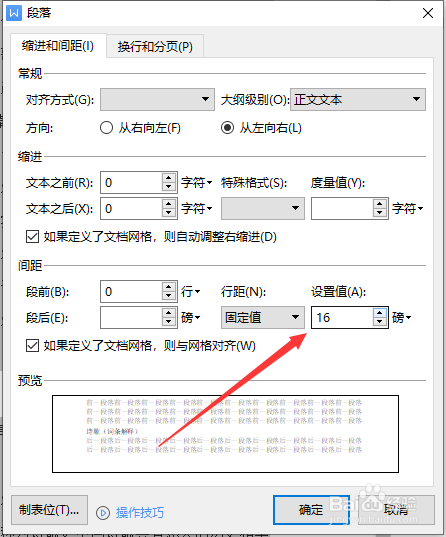Open the 文本之前 unit dropdown 字符
Viewport: 446px width, 537px height.
point(197,183)
